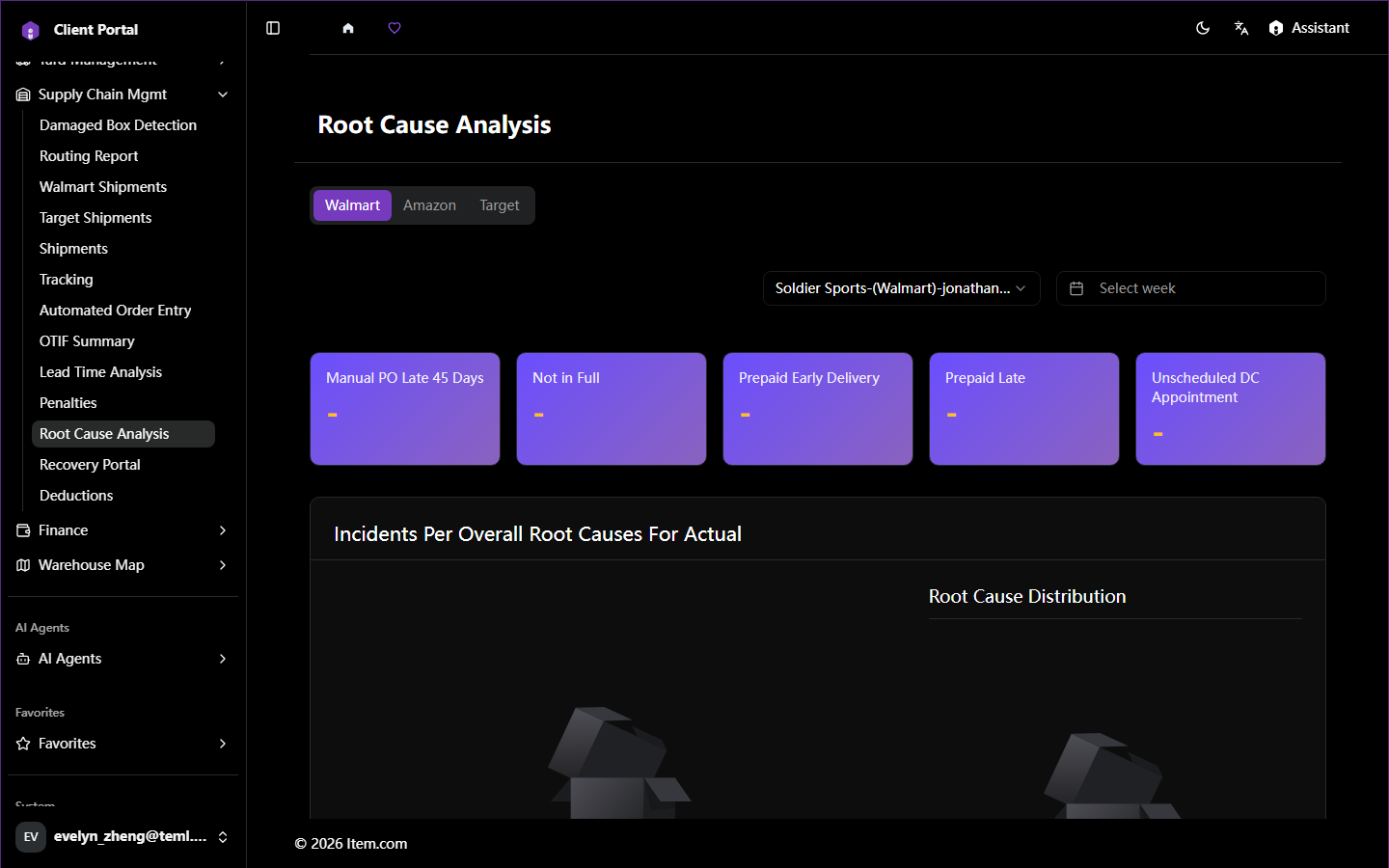Switch to the Walmart tab
Screen dimensions: 1389x868
(x=352, y=205)
